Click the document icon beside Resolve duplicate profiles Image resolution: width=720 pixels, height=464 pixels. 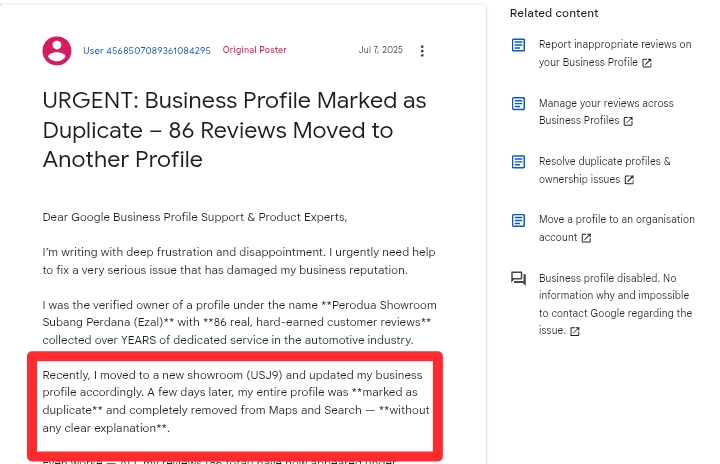[518, 162]
